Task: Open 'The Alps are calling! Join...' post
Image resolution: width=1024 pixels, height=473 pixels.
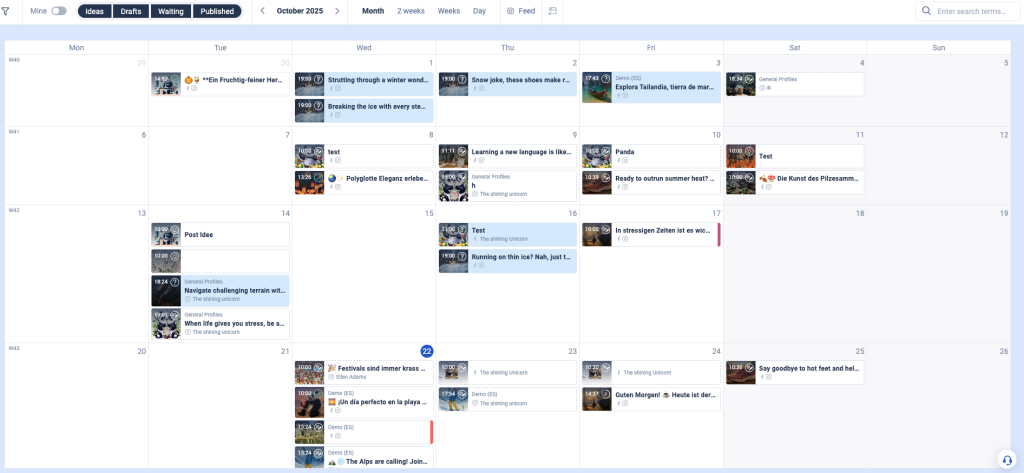Action: coord(364,457)
